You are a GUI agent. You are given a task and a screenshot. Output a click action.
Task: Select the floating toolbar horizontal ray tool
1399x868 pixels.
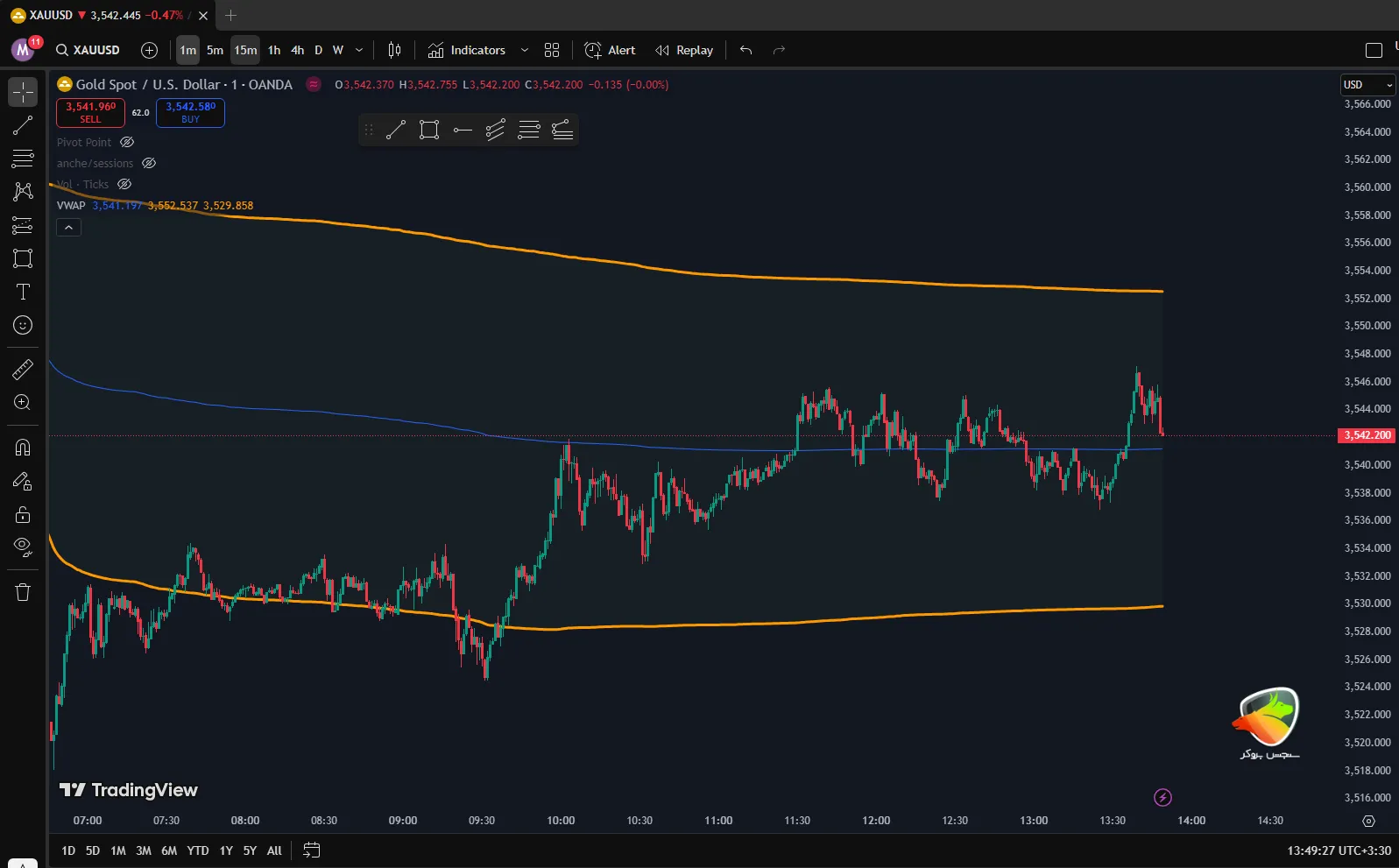[463, 131]
